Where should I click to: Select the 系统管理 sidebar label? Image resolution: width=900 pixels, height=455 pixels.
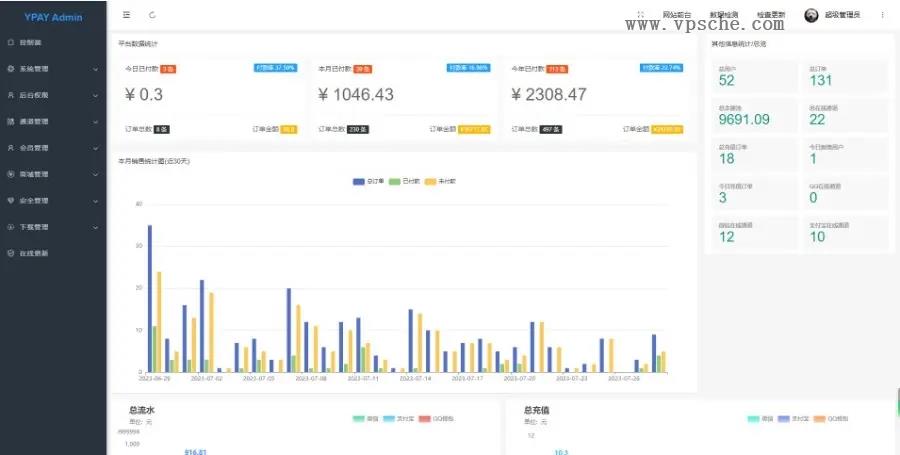tap(34, 69)
